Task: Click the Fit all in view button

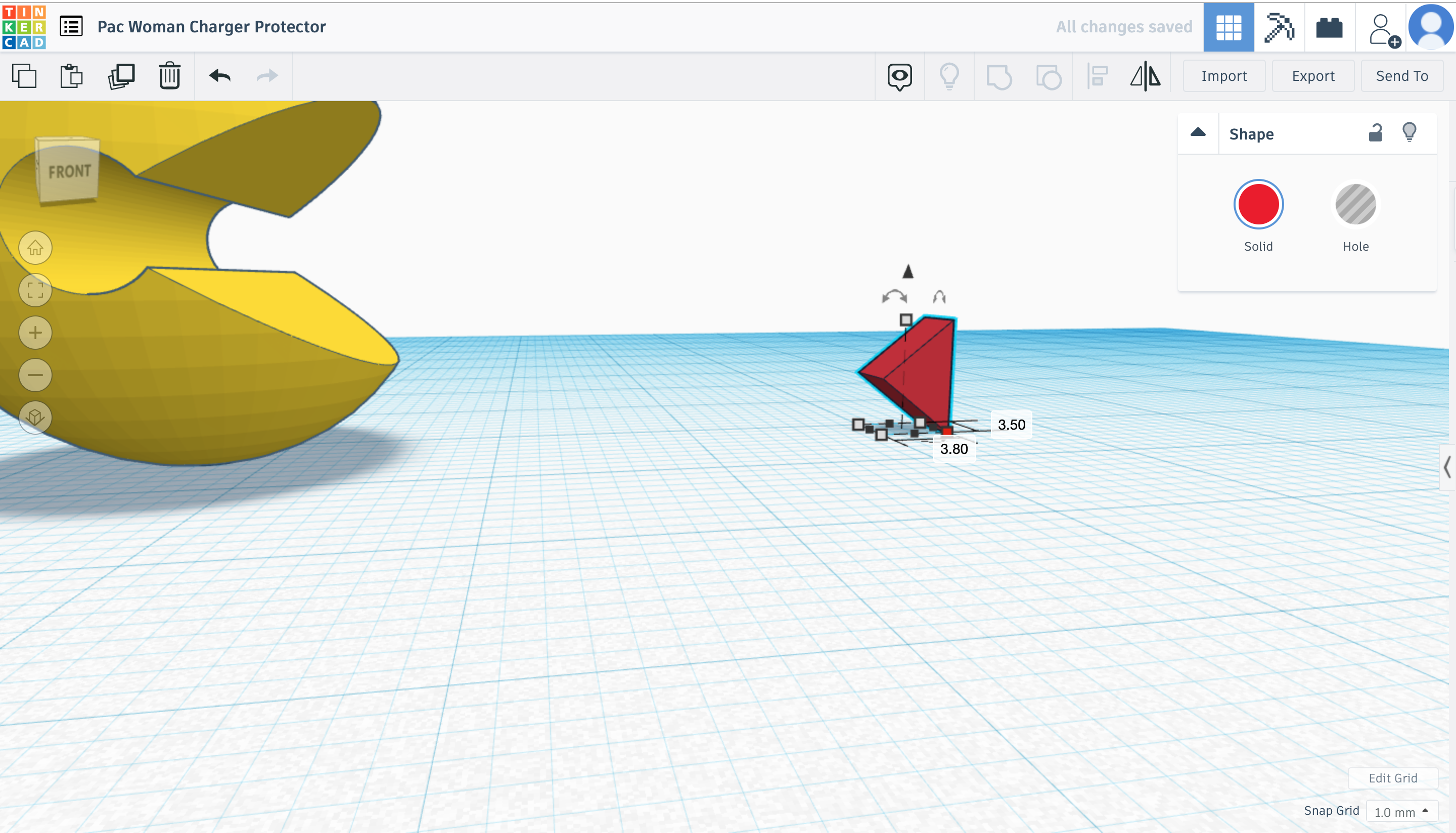Action: point(35,290)
